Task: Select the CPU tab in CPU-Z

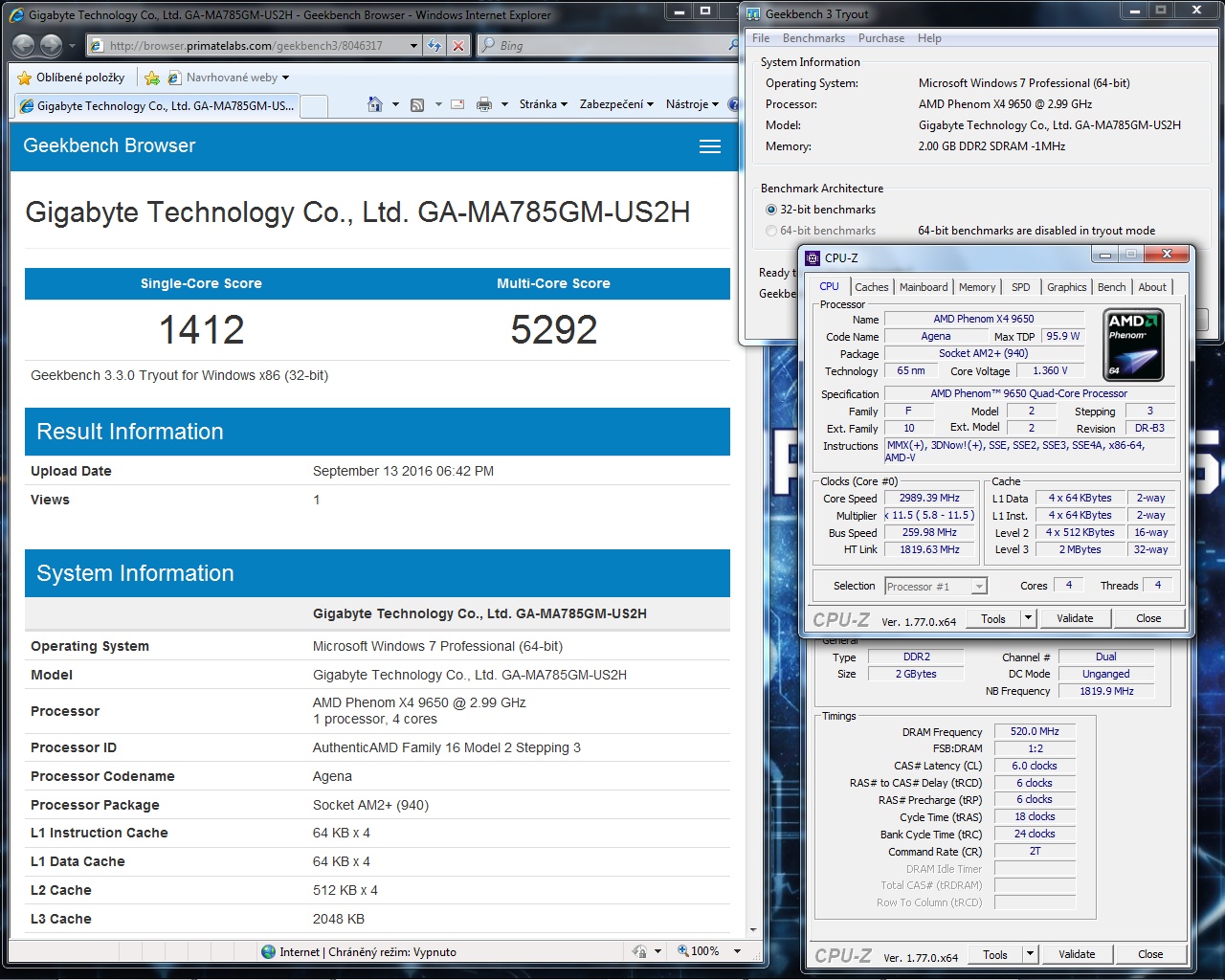Action: (x=829, y=286)
